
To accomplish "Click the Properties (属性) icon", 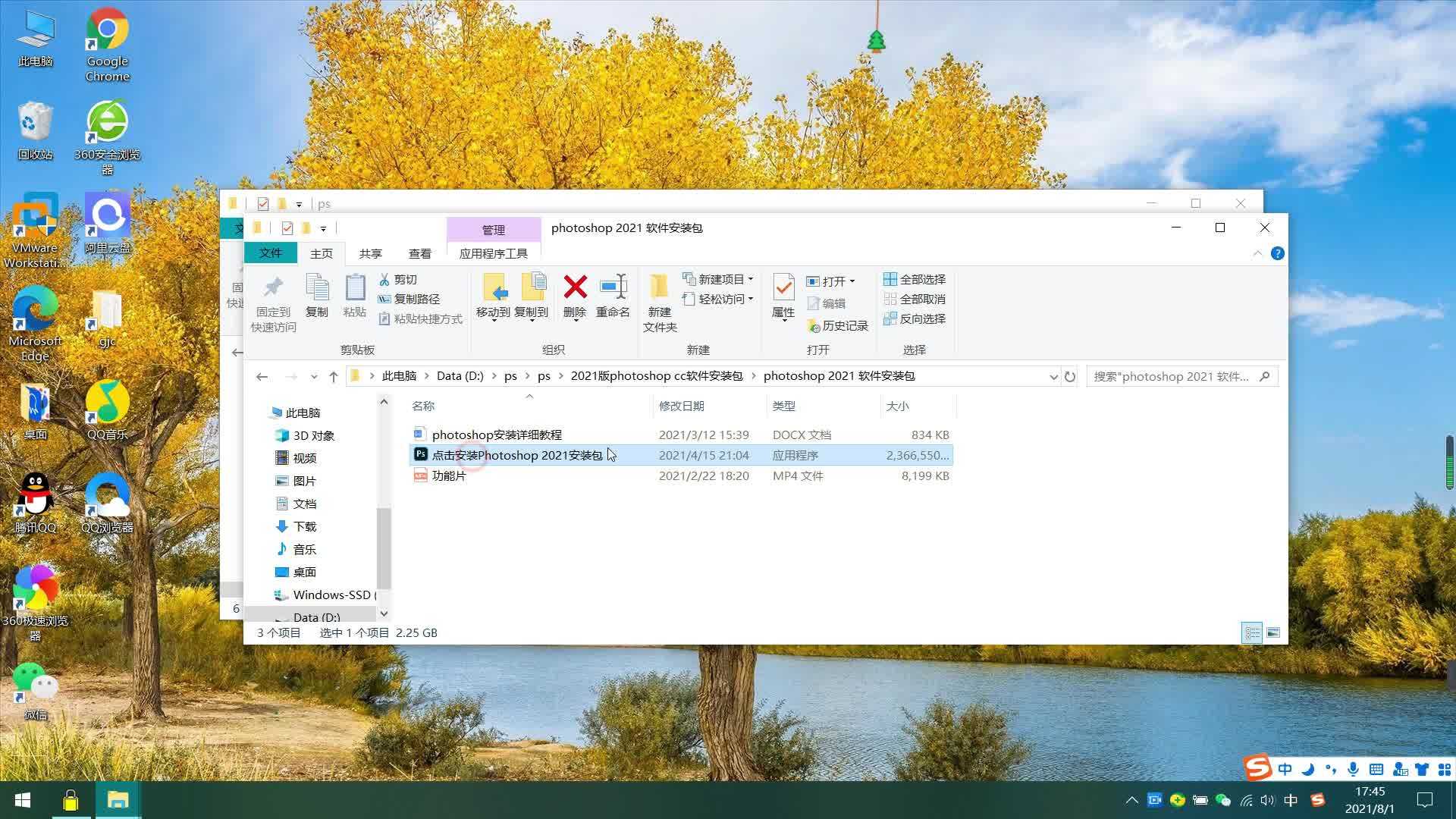I will 783,288.
